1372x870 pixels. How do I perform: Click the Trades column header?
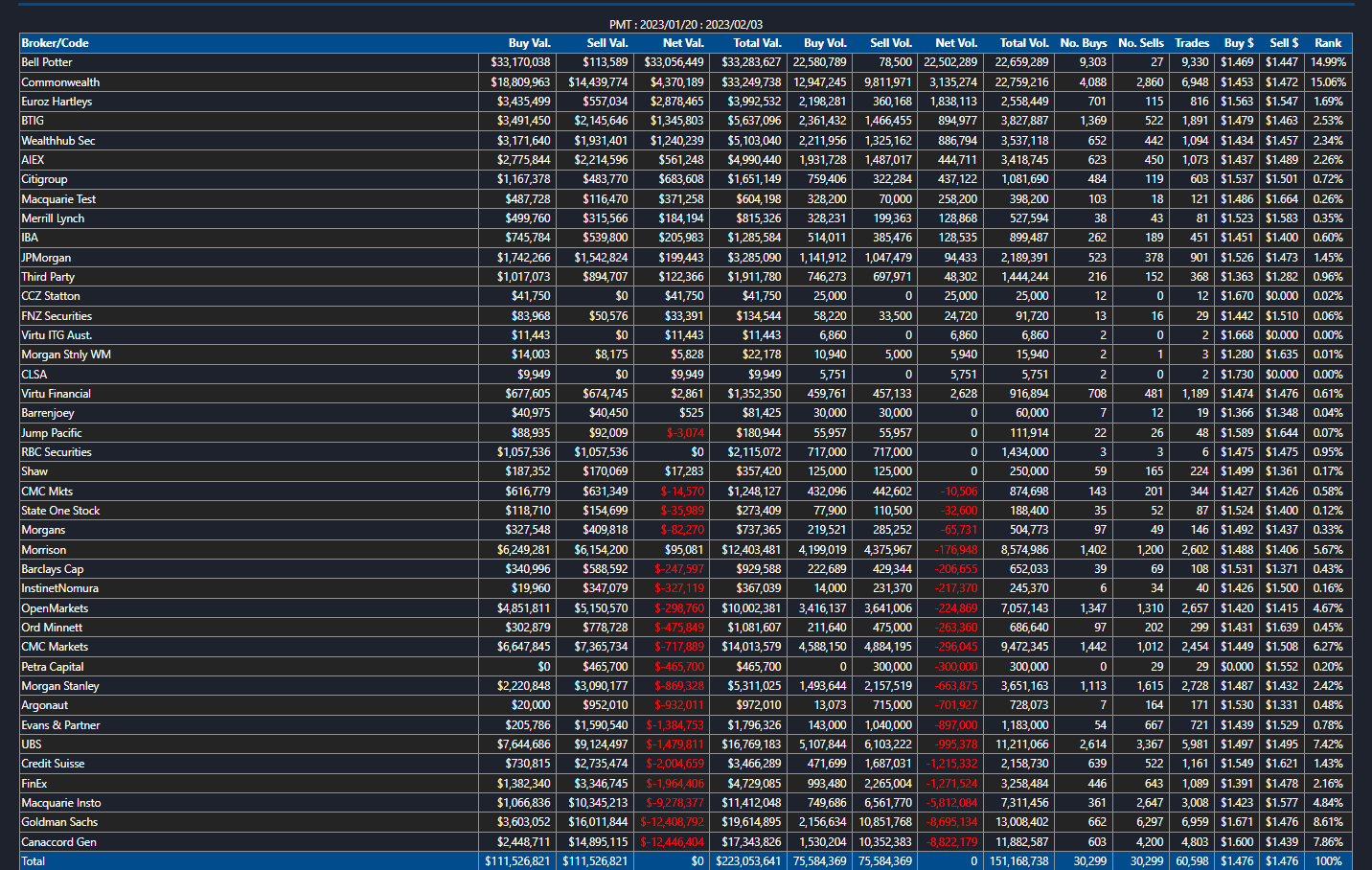pyautogui.click(x=1192, y=43)
